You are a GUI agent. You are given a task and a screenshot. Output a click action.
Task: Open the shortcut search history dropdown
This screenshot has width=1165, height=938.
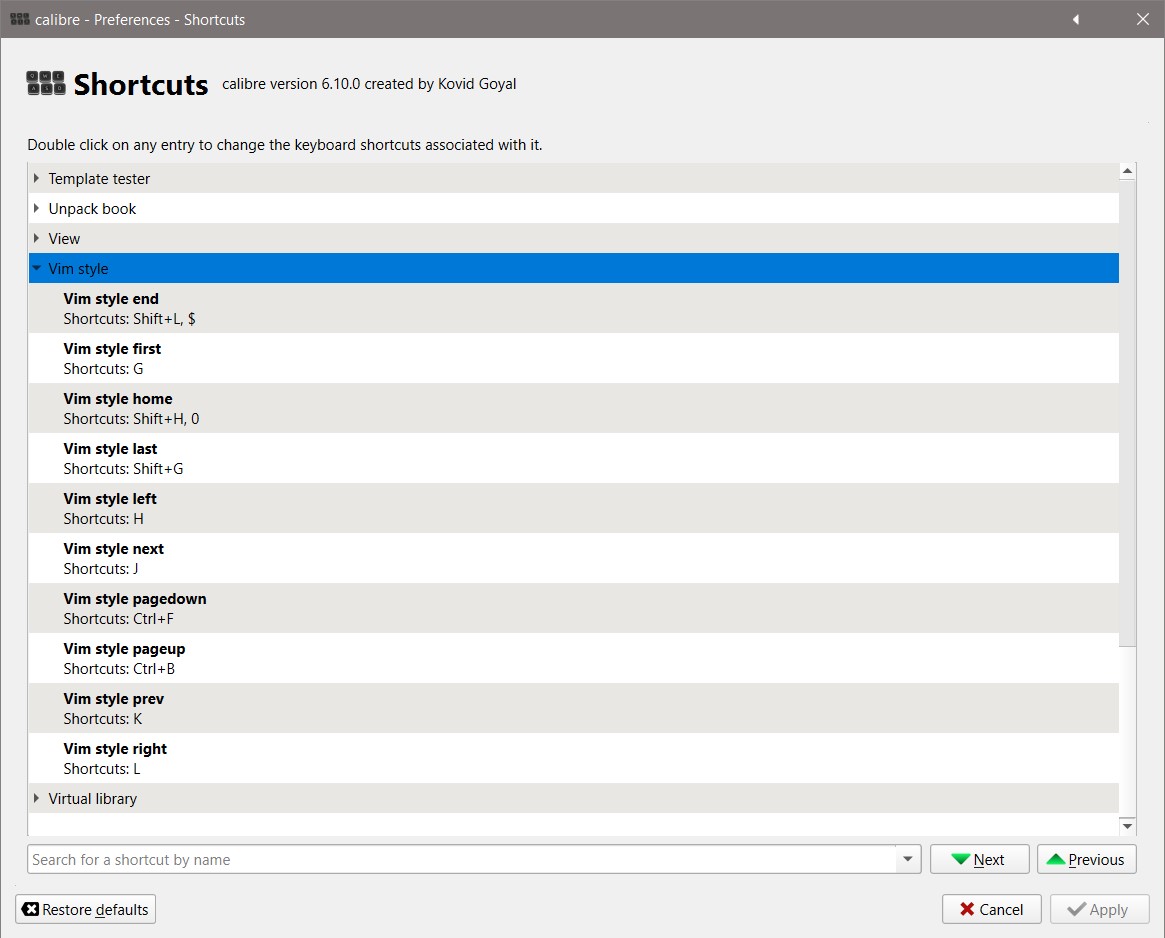(x=908, y=860)
